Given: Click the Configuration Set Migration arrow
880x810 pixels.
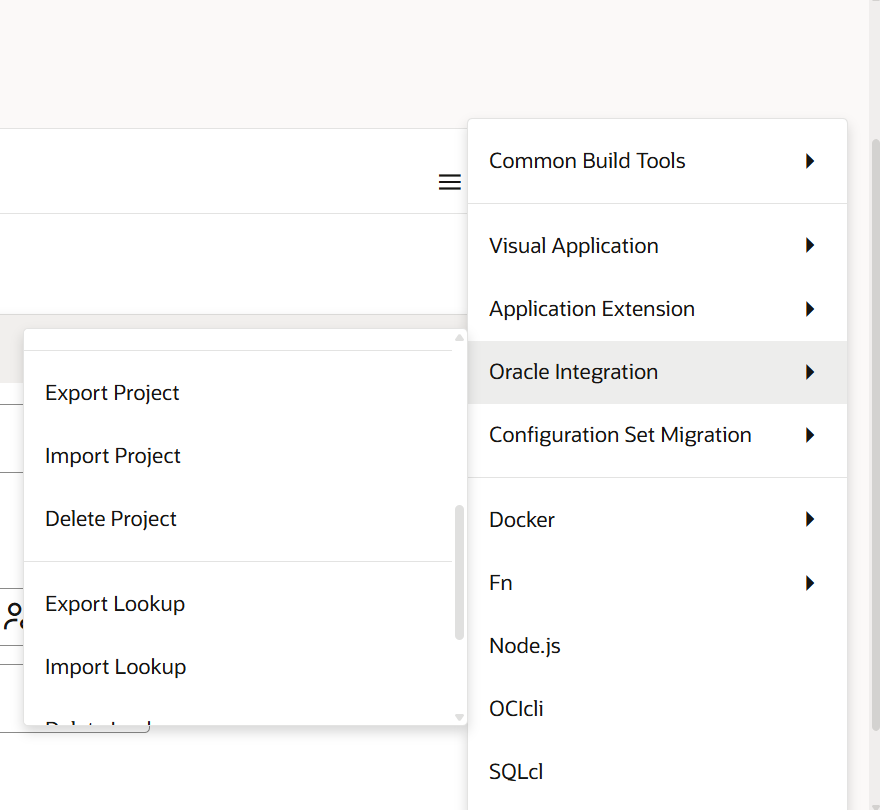Looking at the screenshot, I should click(x=810, y=435).
